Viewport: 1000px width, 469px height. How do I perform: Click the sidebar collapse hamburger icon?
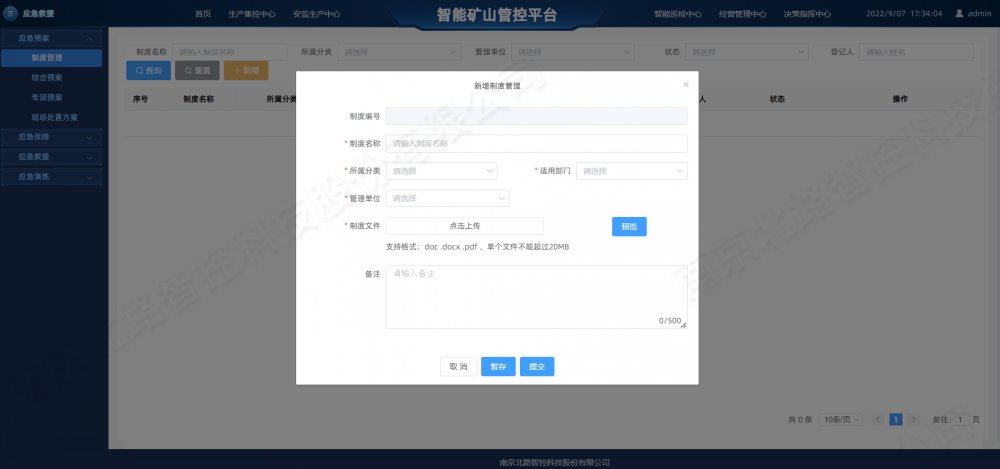(x=12, y=14)
